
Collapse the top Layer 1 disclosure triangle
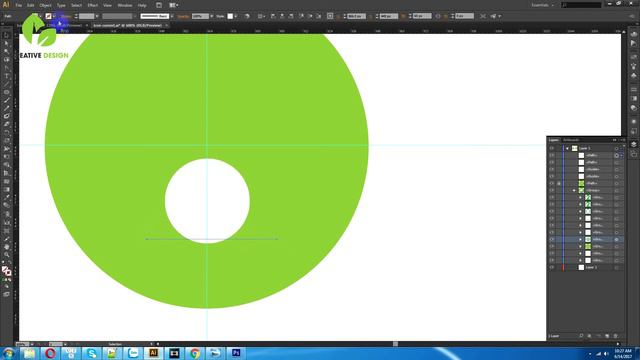click(567, 148)
